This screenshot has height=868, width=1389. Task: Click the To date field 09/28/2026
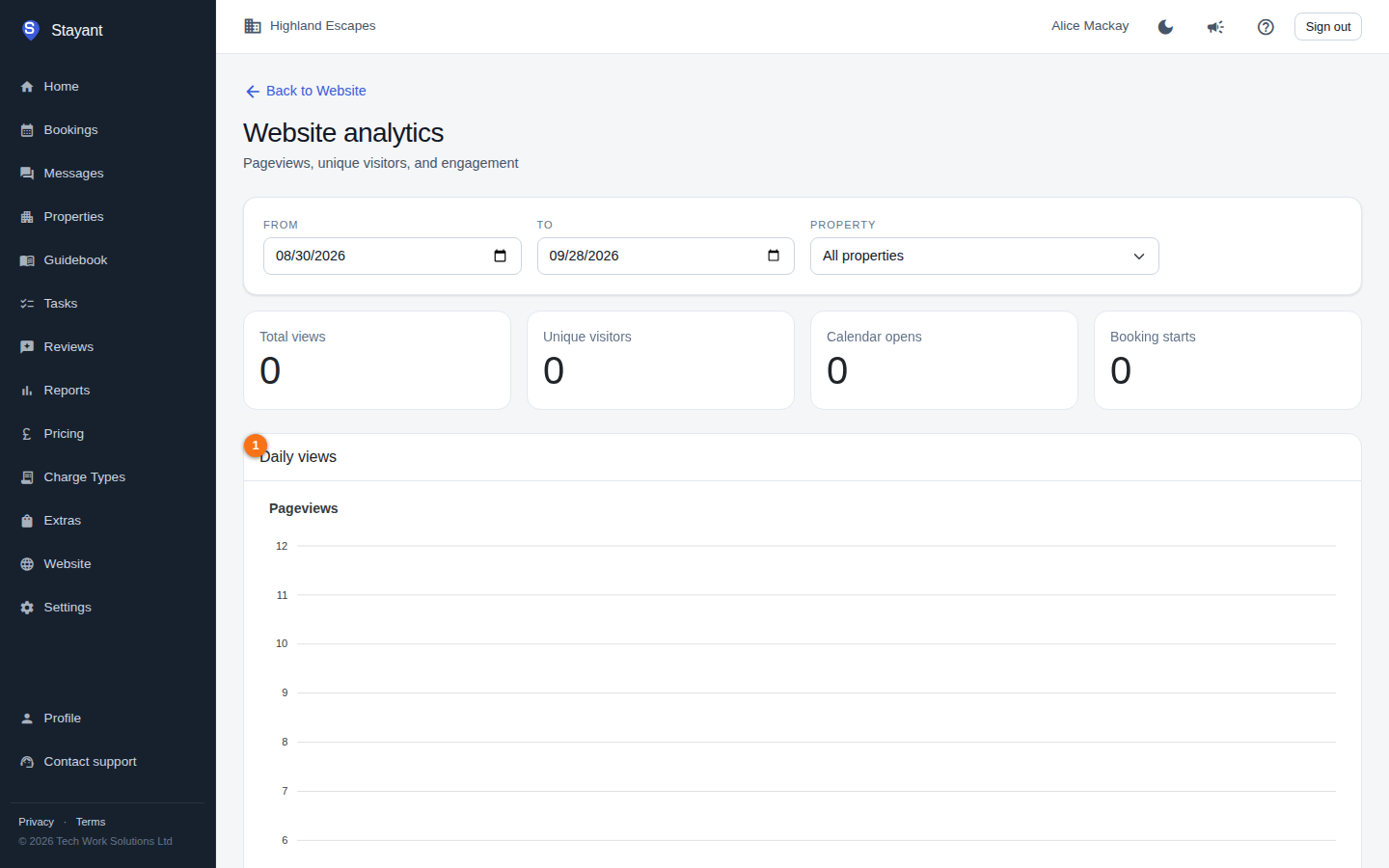coord(666,256)
